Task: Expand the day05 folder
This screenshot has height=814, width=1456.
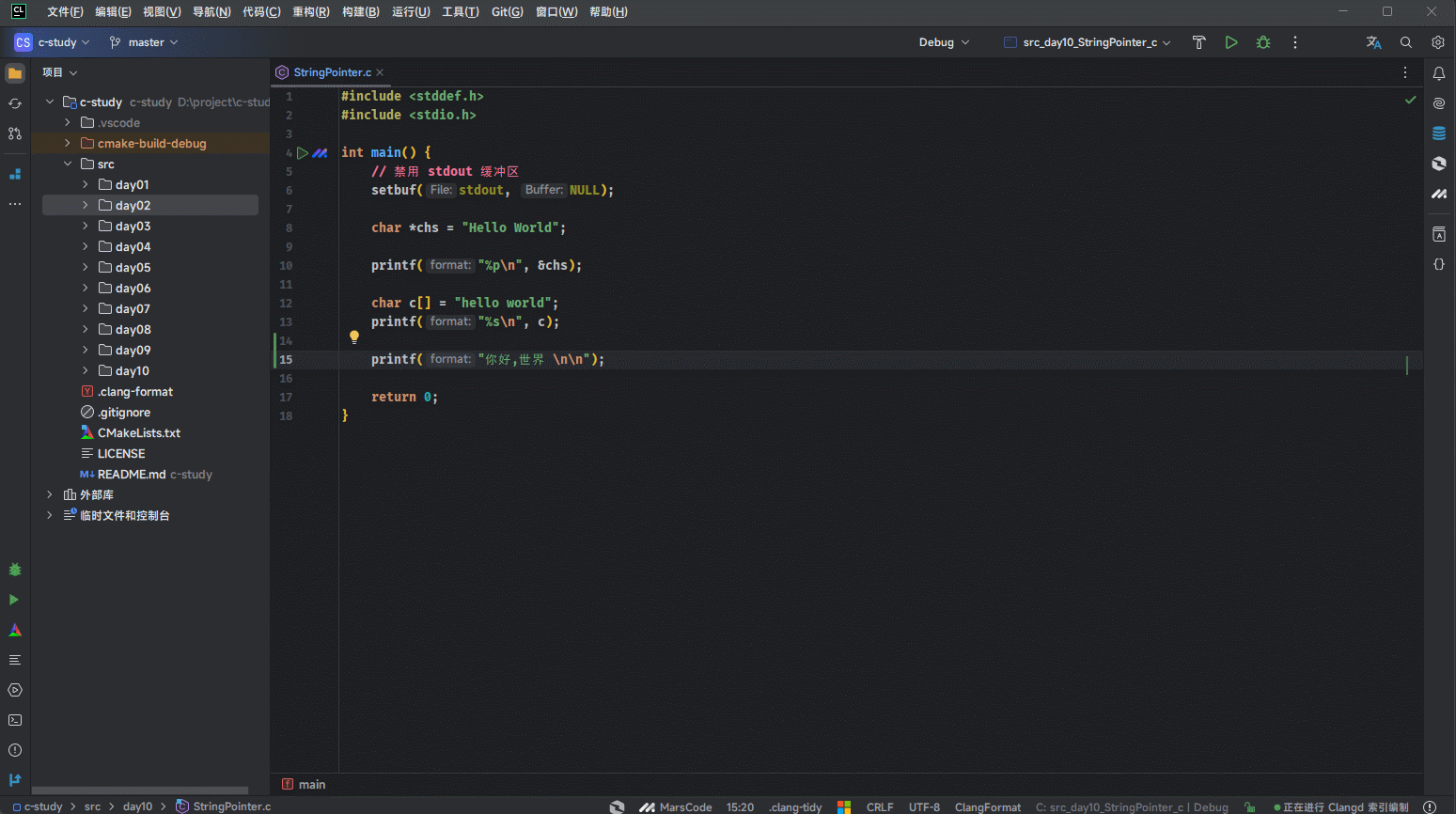Action: pyautogui.click(x=86, y=268)
